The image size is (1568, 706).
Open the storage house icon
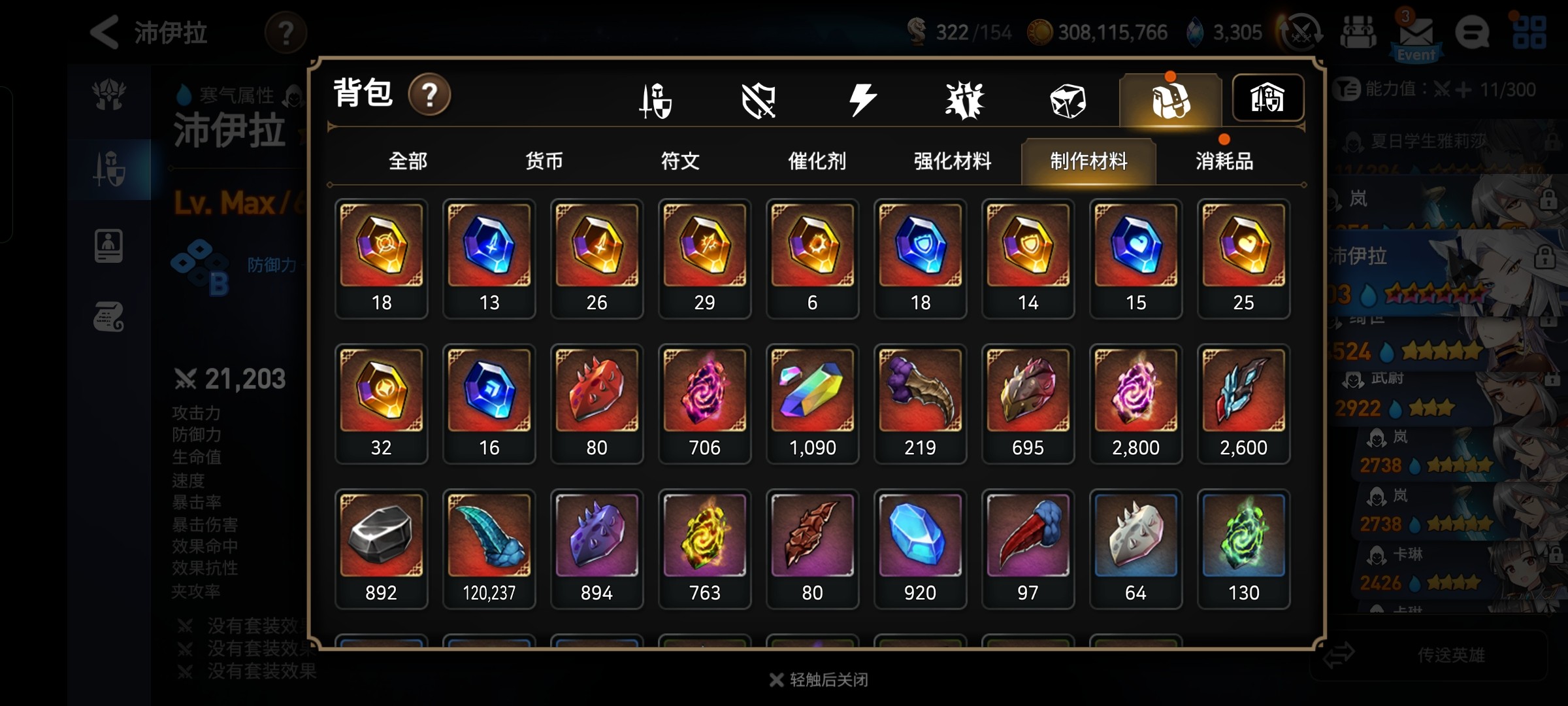click(x=1267, y=98)
